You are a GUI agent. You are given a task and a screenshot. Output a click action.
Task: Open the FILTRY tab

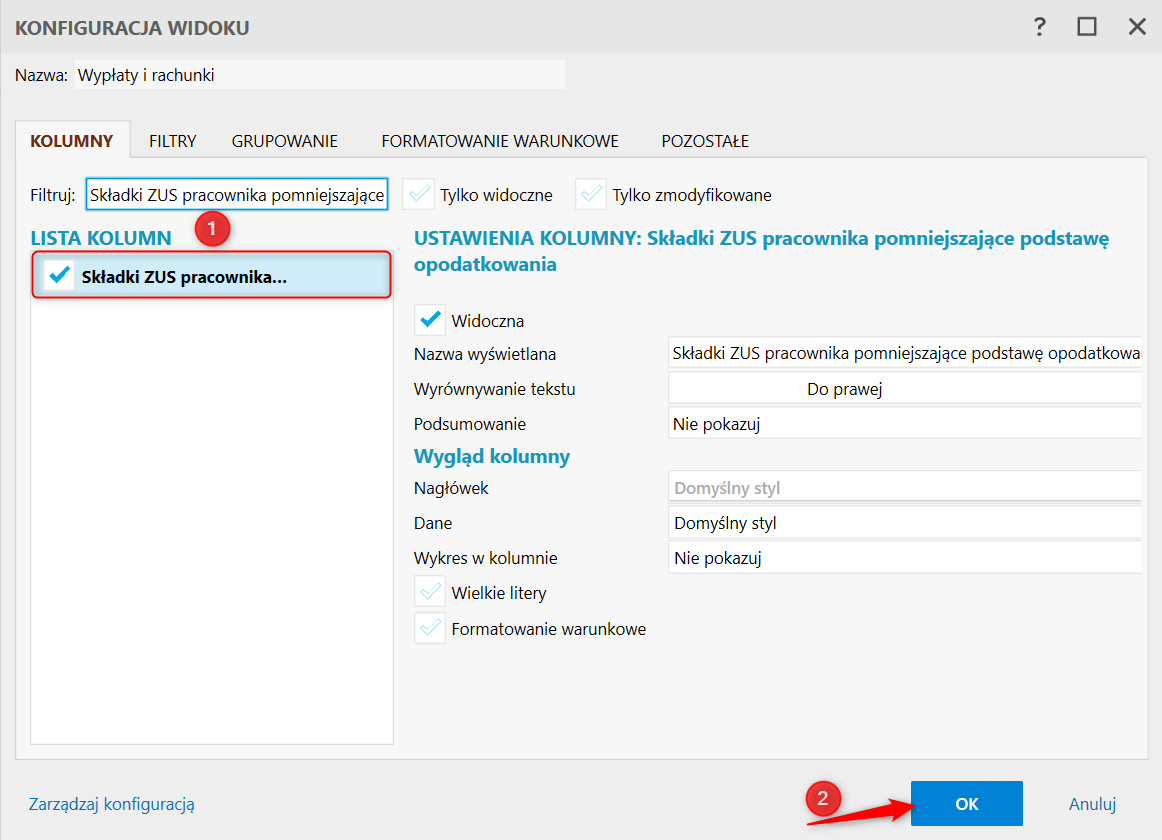click(x=173, y=141)
